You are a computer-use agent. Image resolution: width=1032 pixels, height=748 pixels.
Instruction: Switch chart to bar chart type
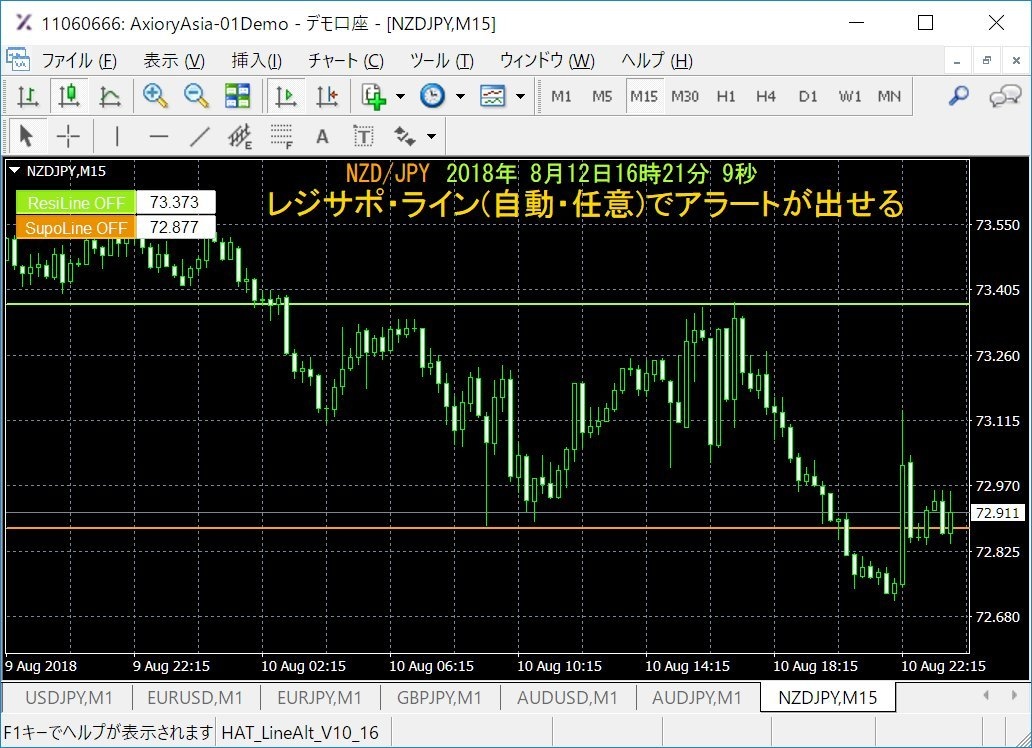[28, 97]
